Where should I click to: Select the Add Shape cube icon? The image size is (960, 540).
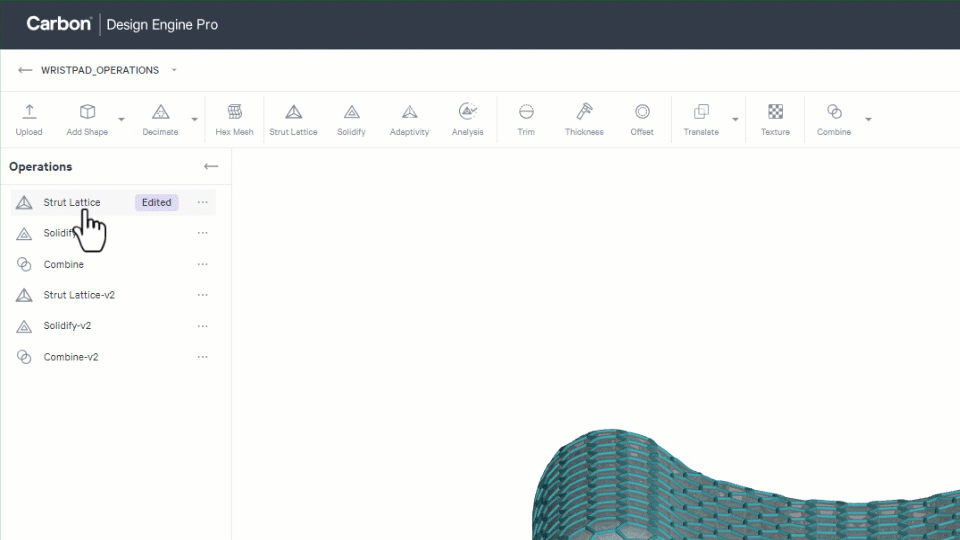point(88,112)
